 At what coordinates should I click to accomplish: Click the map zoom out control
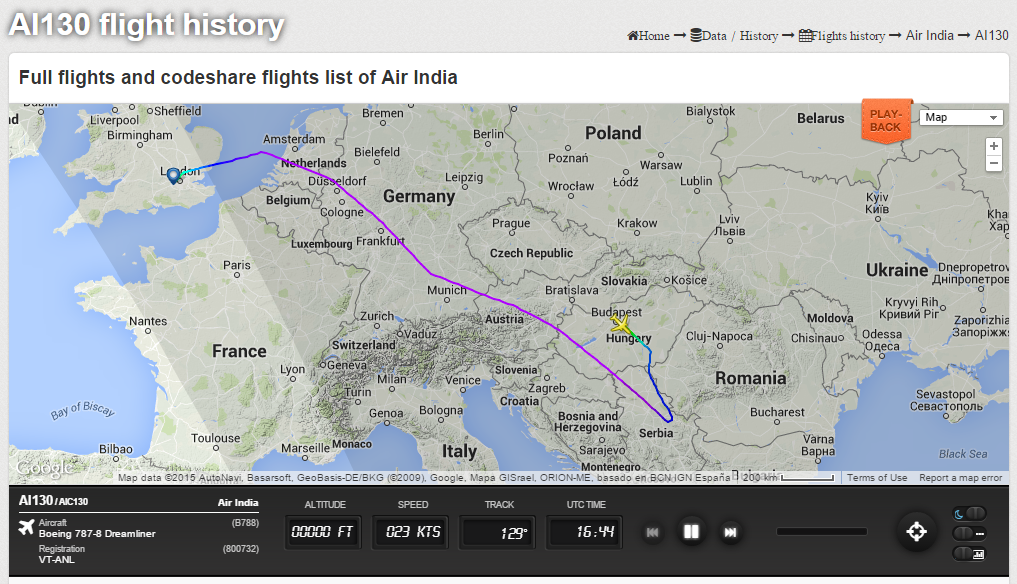pyautogui.click(x=993, y=163)
